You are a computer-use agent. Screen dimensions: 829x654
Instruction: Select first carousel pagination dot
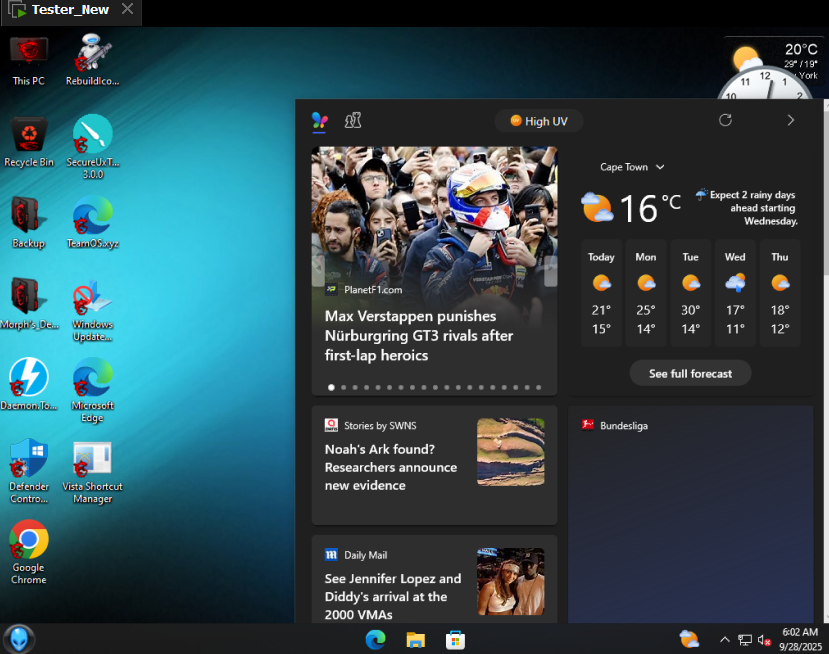[x=331, y=388]
